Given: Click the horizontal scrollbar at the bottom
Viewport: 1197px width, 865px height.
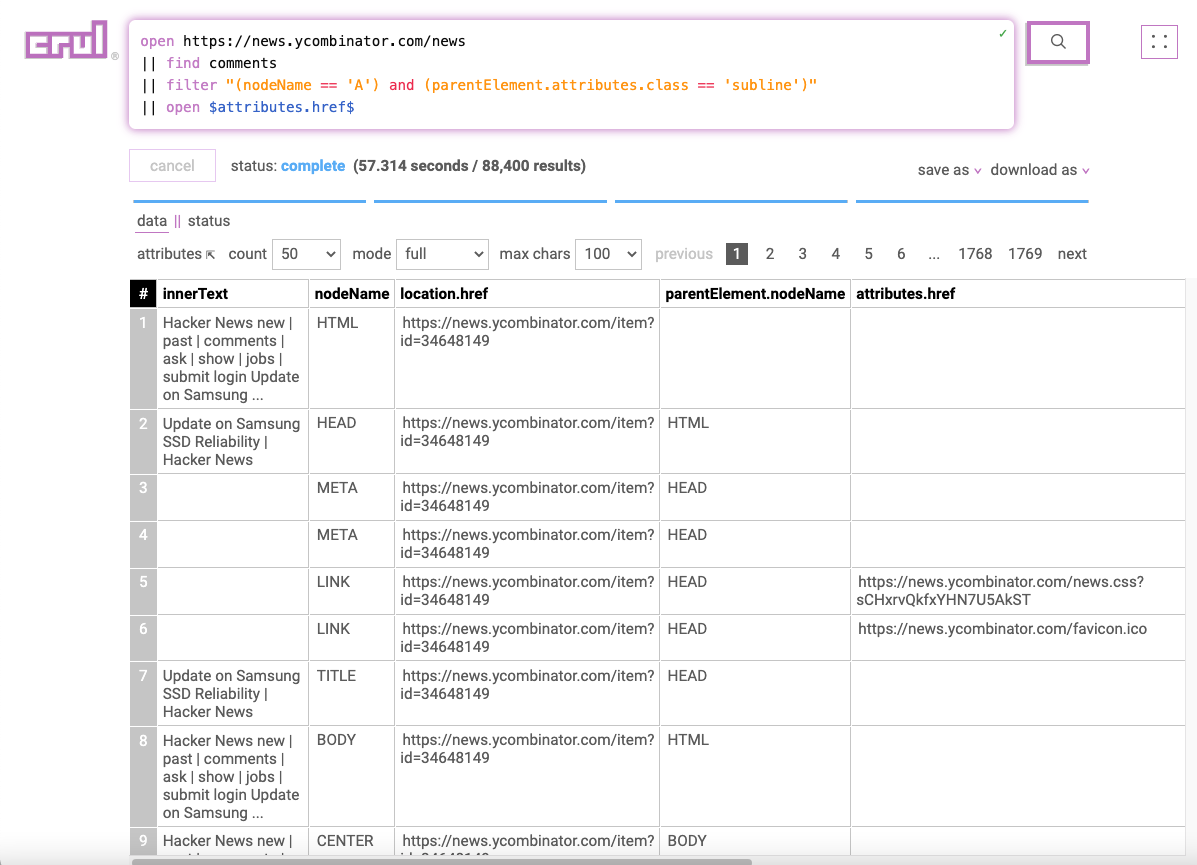Looking at the screenshot, I should 441,861.
